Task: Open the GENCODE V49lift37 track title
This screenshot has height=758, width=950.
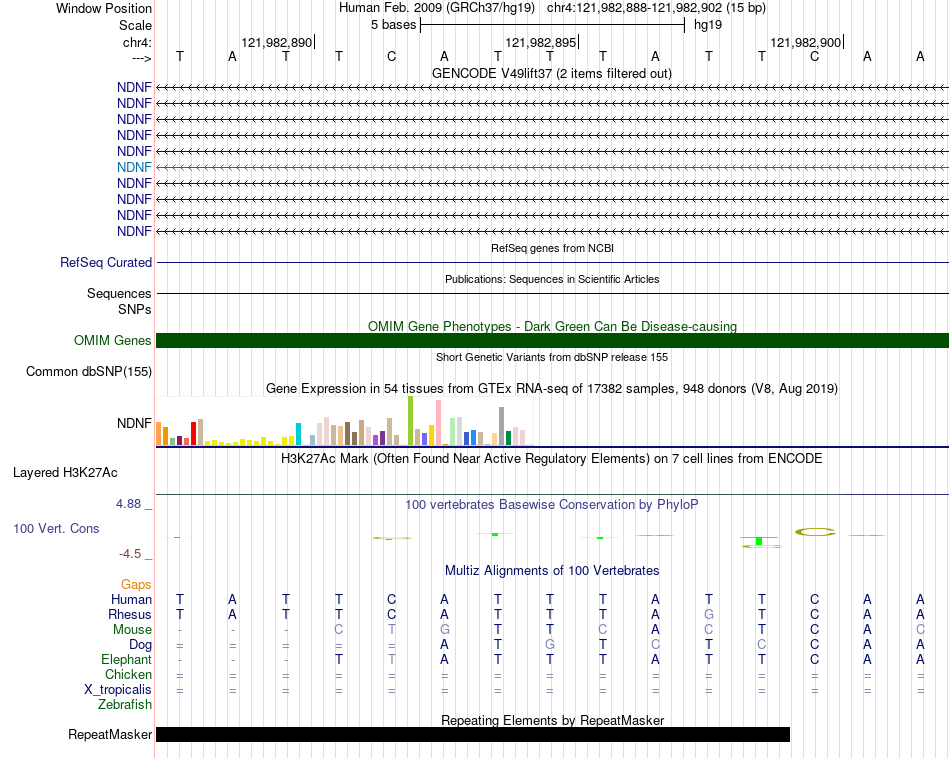Action: (x=552, y=74)
